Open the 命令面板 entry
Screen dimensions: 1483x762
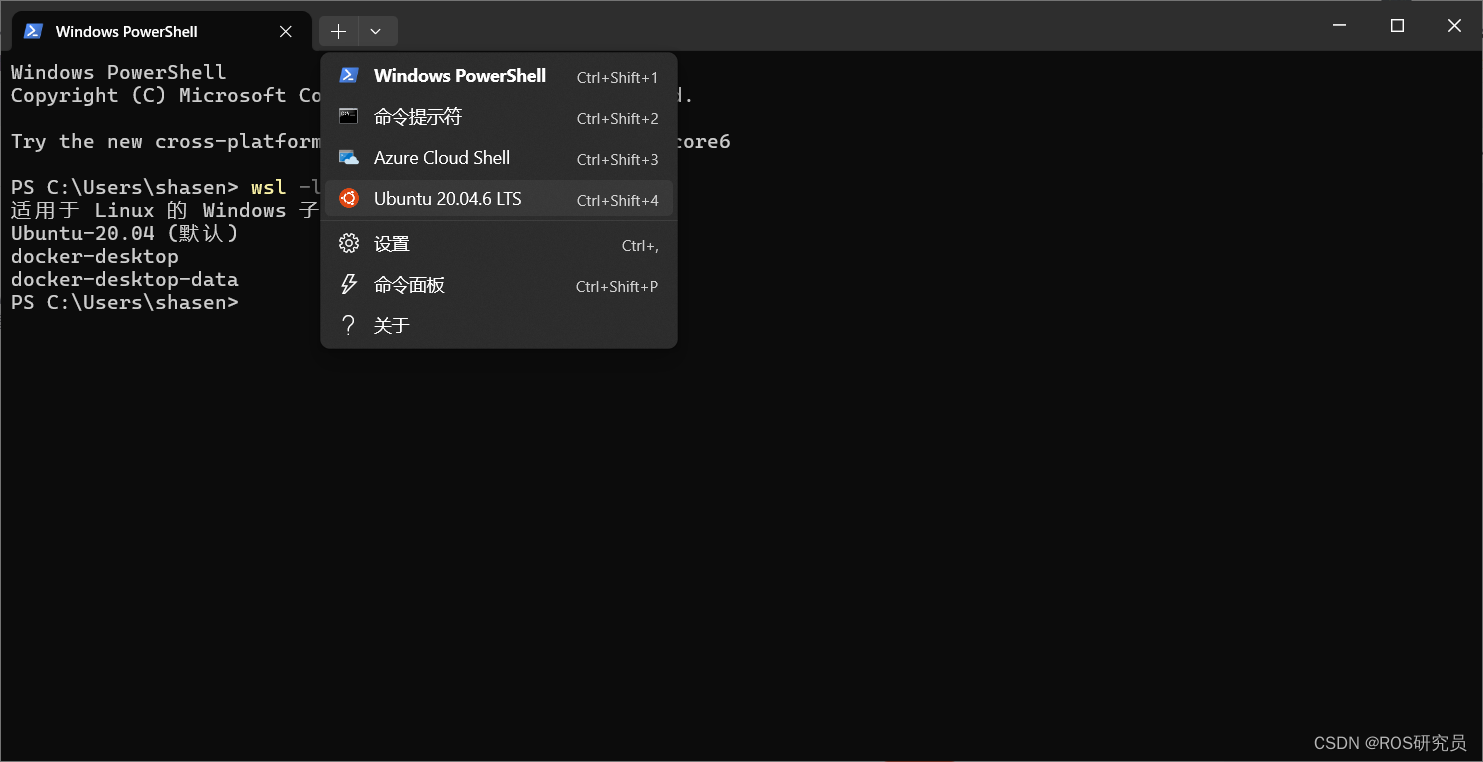499,285
